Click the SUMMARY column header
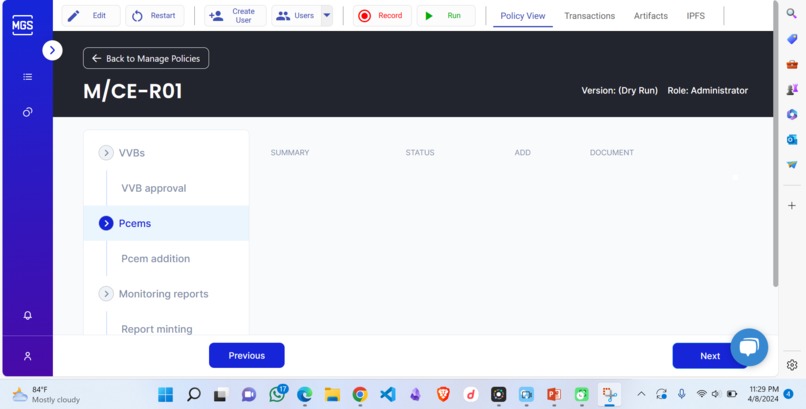Screen dimensions: 806x409 tap(290, 153)
